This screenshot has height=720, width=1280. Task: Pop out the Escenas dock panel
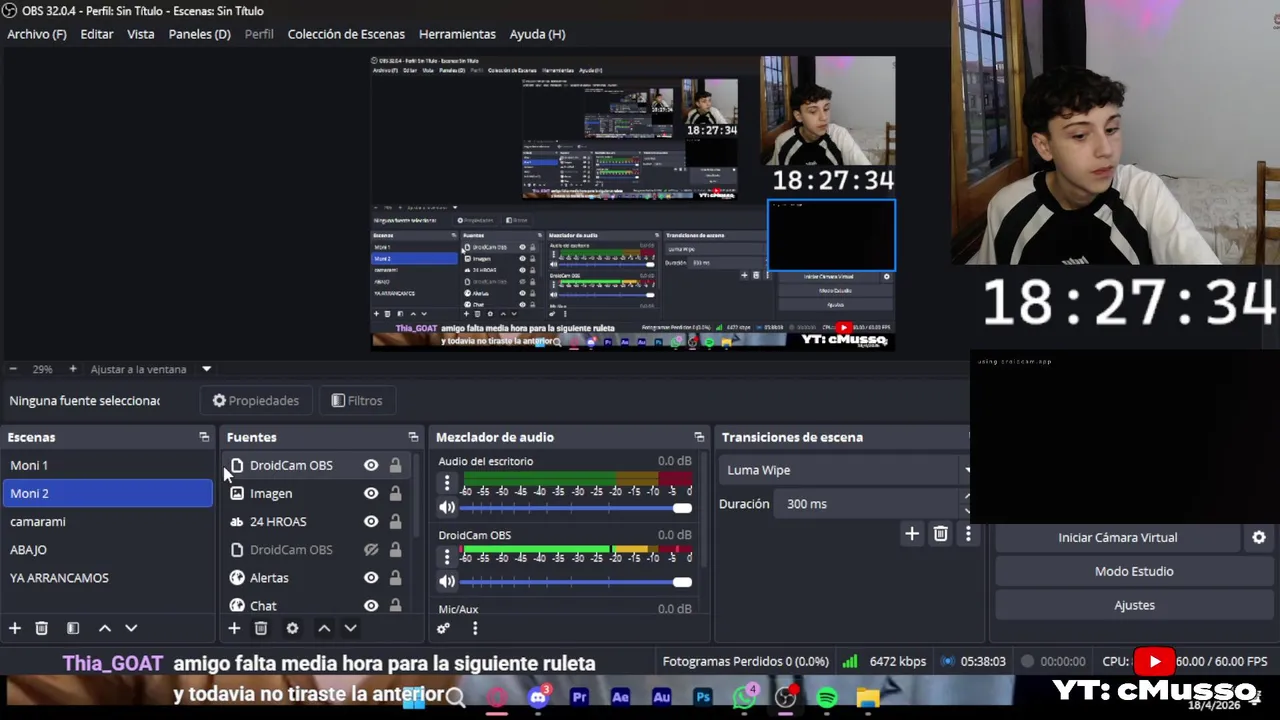point(204,437)
